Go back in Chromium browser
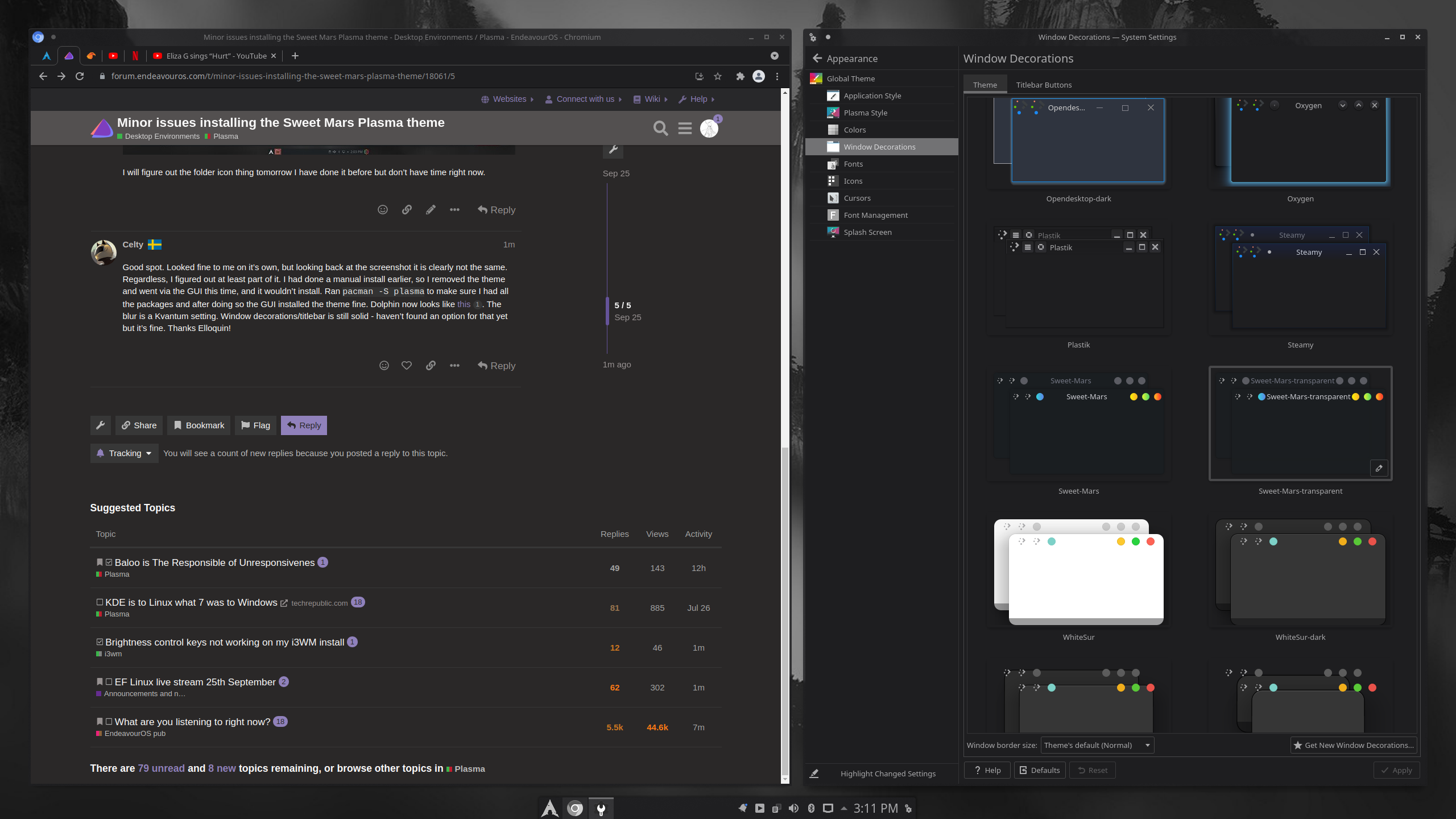 tap(43, 76)
